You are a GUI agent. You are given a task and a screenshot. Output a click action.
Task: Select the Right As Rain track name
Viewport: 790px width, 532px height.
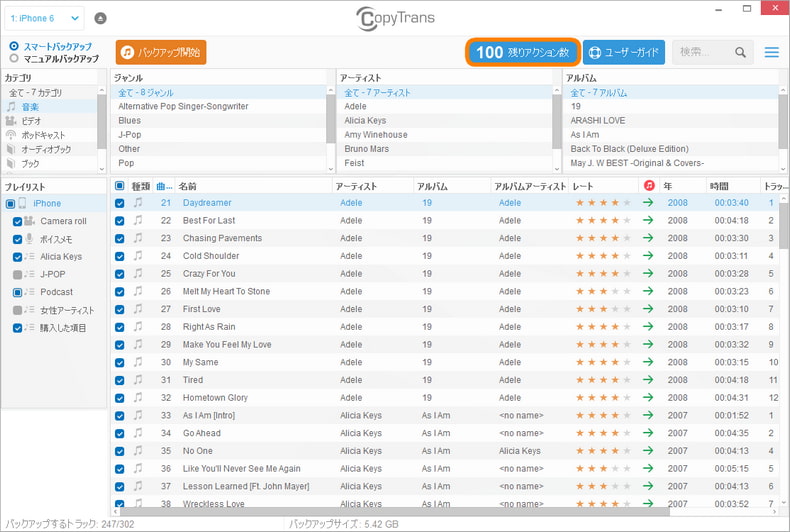tap(209, 326)
